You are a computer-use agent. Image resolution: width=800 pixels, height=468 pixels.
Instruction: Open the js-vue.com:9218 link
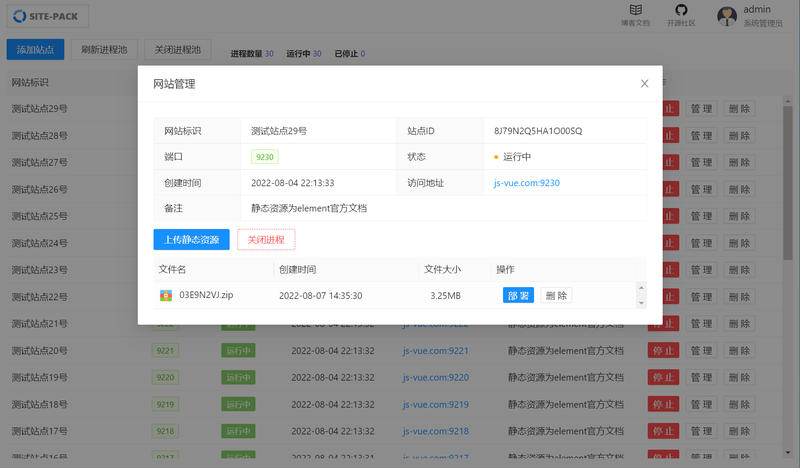coord(436,431)
